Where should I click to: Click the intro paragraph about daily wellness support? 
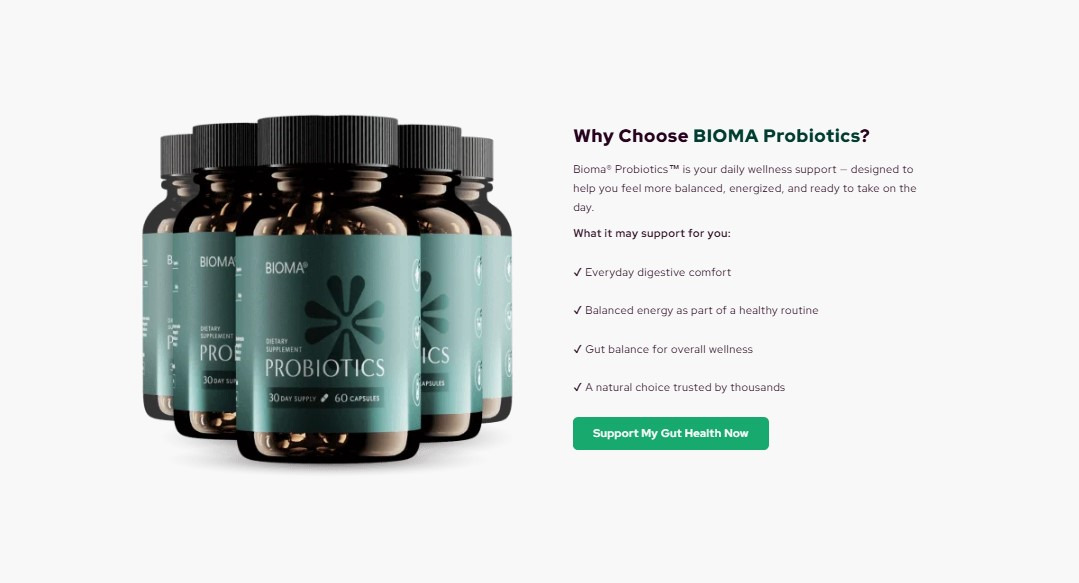(x=745, y=188)
